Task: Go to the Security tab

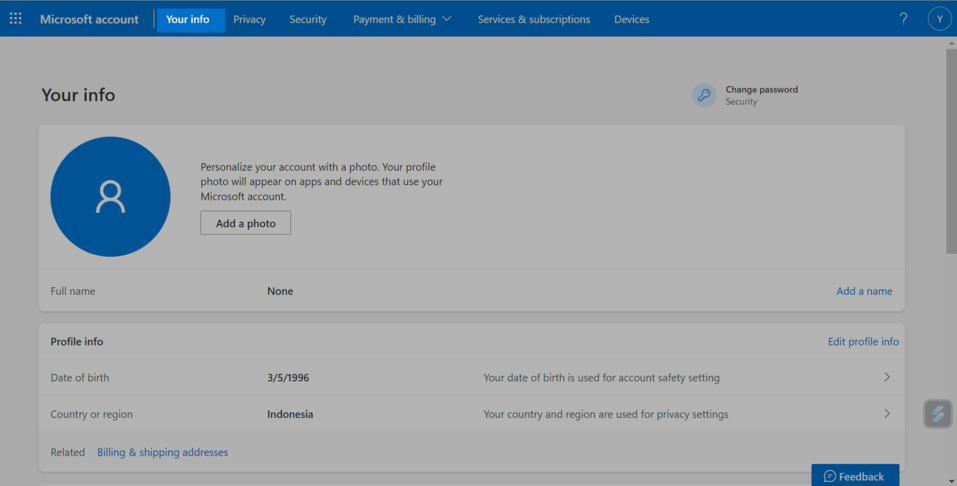Action: coord(308,19)
